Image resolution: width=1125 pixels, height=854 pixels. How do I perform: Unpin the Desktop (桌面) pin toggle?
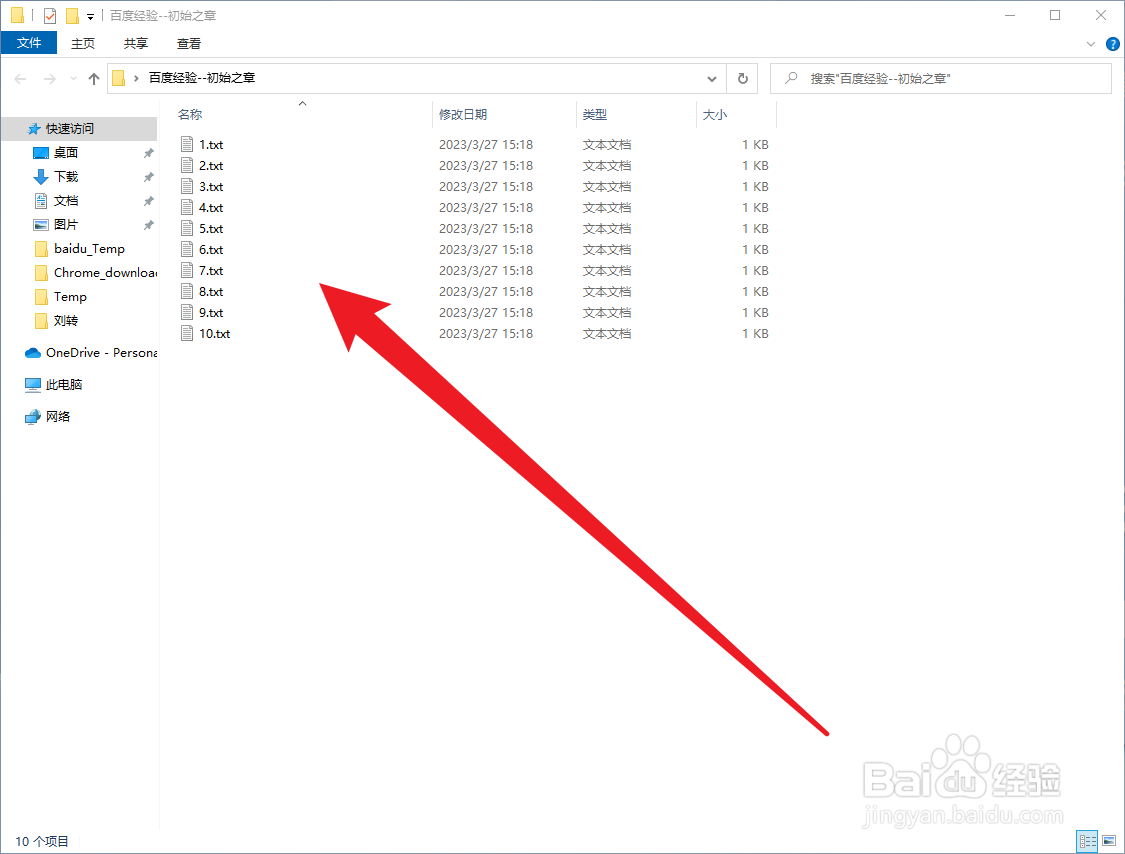(148, 152)
